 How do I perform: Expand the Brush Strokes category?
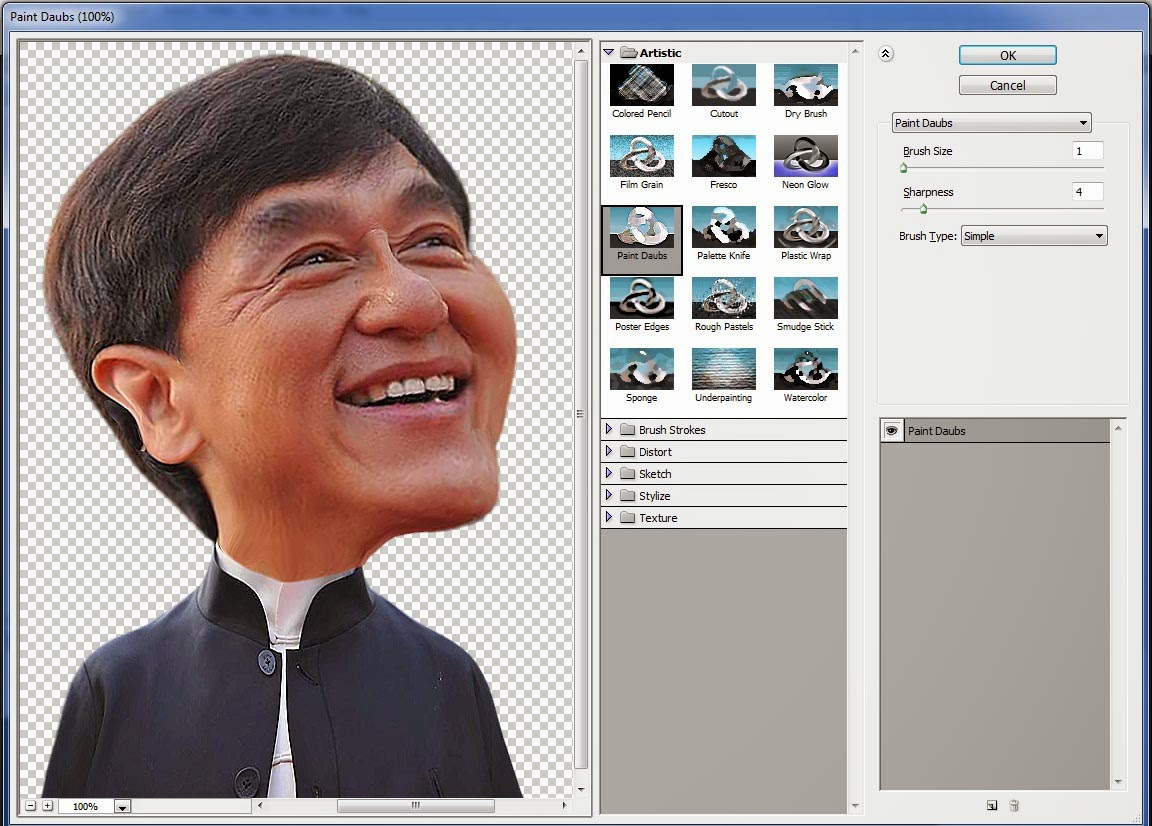[x=610, y=429]
